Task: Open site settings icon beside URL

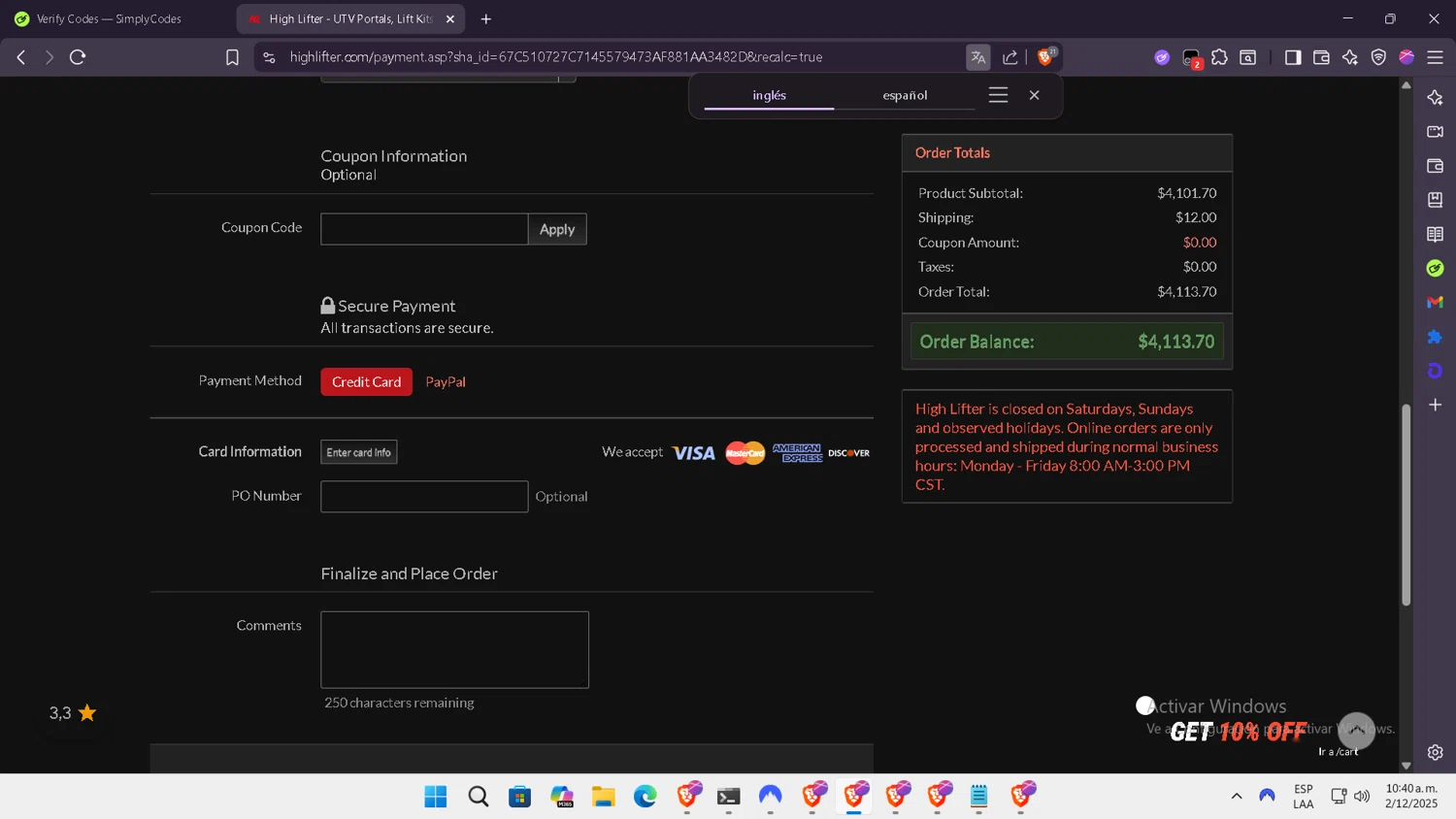Action: 269,57
